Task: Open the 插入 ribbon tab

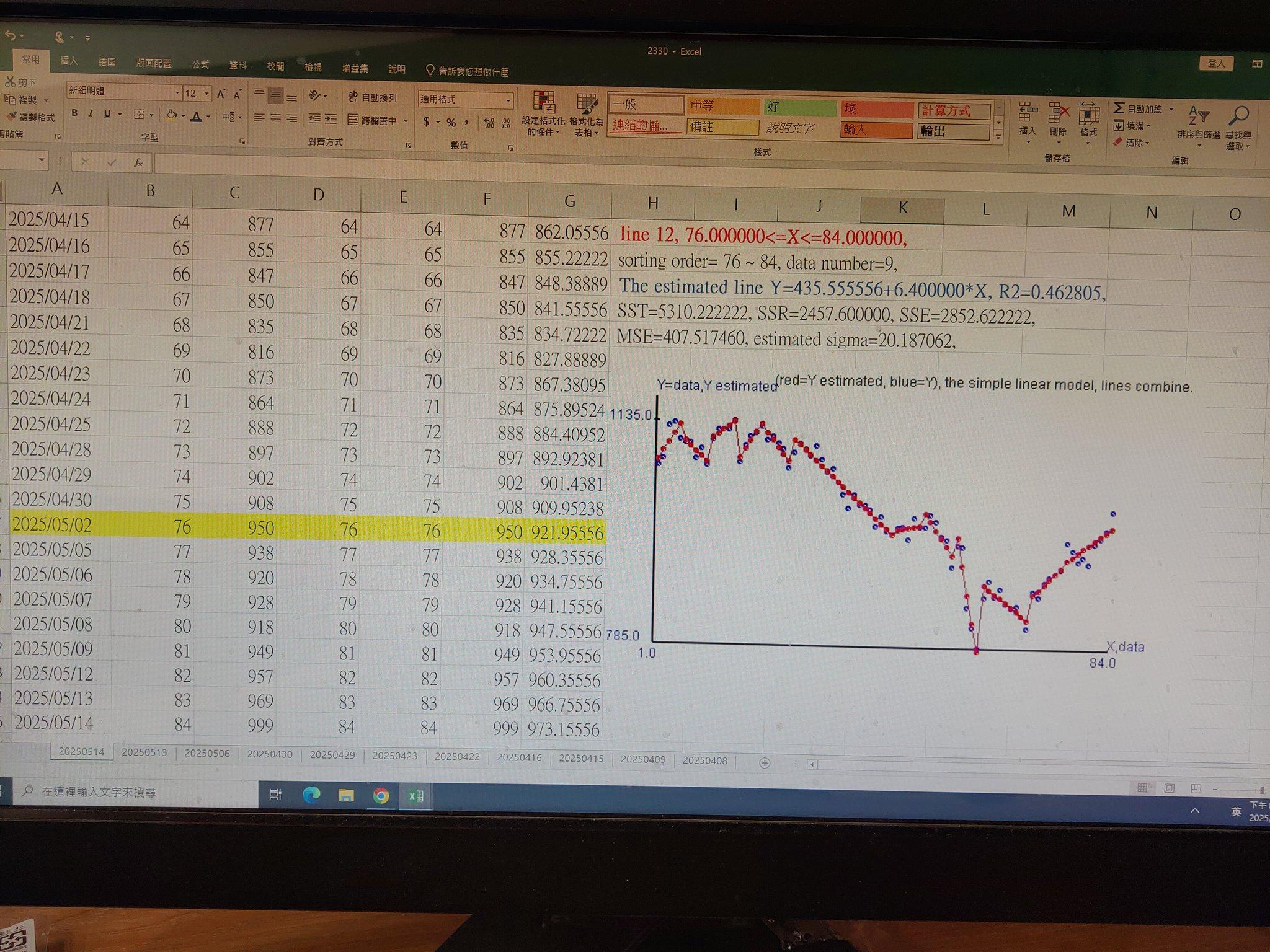Action: coord(69,61)
